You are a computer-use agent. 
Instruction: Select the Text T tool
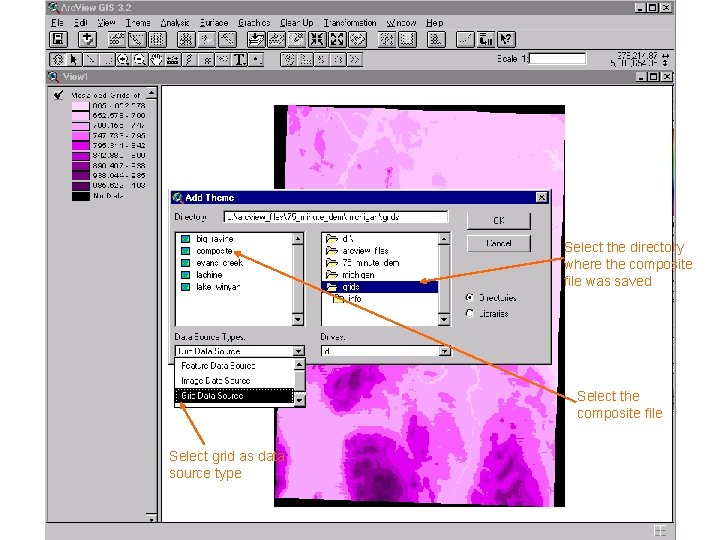pos(239,60)
